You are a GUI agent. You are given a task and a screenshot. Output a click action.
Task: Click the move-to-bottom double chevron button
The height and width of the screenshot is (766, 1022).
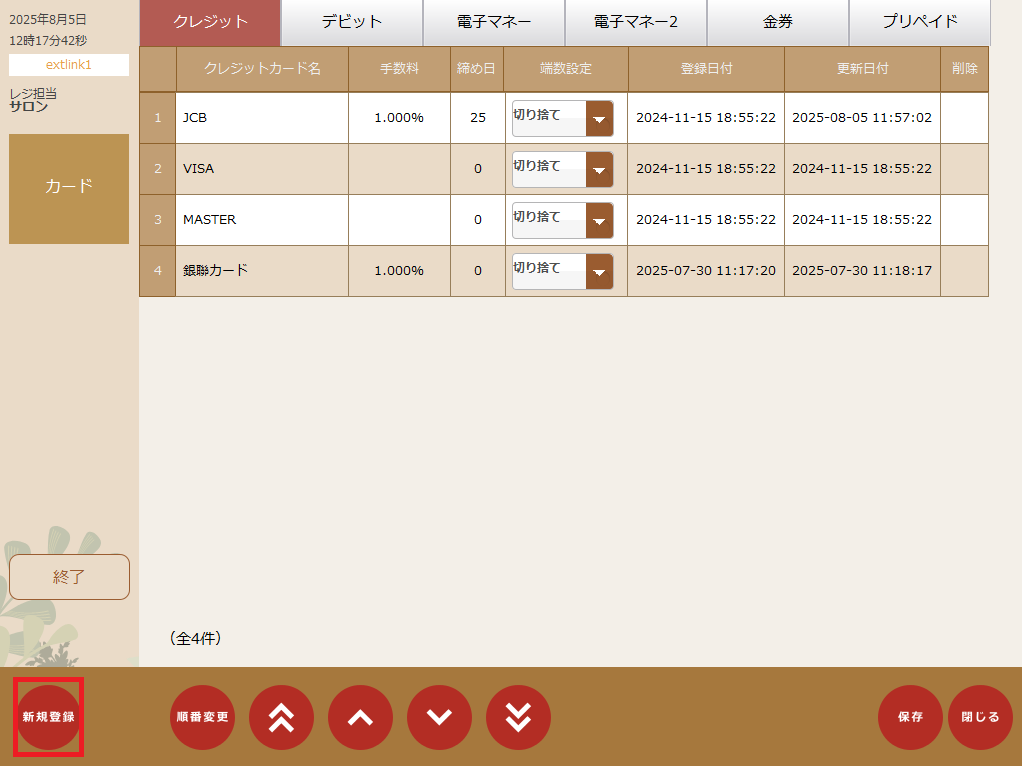pyautogui.click(x=518, y=717)
